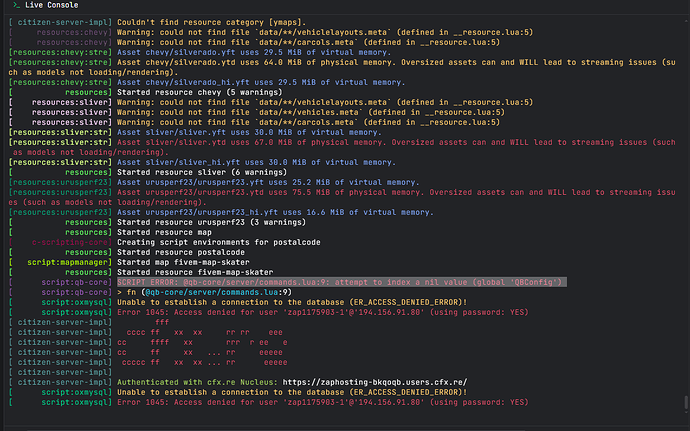Screen dimensions: 690x431
Task: Click first 'Unable to establish a connection' oxmysql line
Action: pos(292,302)
